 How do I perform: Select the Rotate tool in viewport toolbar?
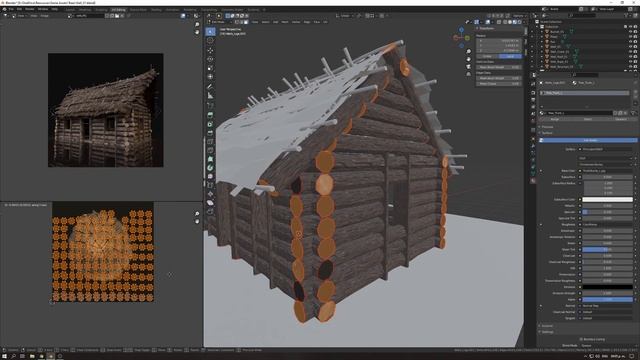[x=210, y=59]
